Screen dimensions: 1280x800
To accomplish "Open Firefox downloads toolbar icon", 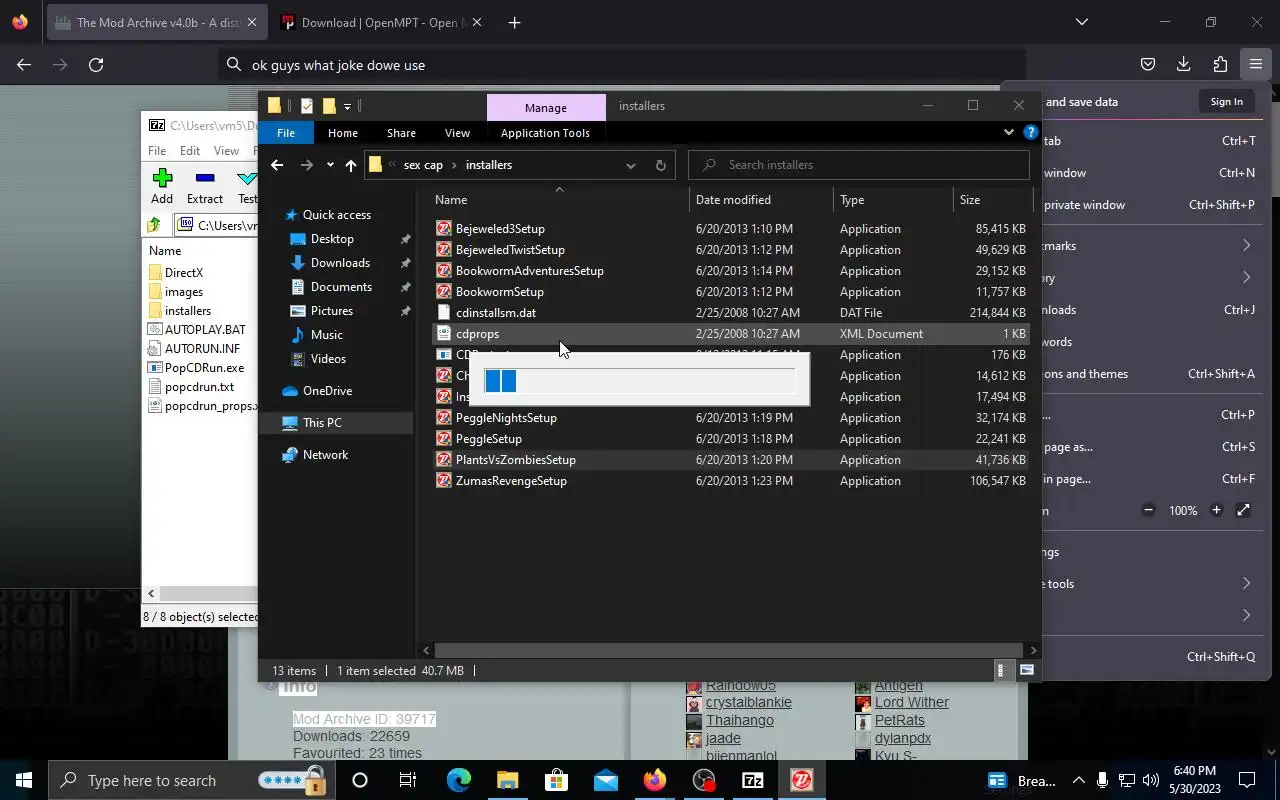I will click(1183, 64).
